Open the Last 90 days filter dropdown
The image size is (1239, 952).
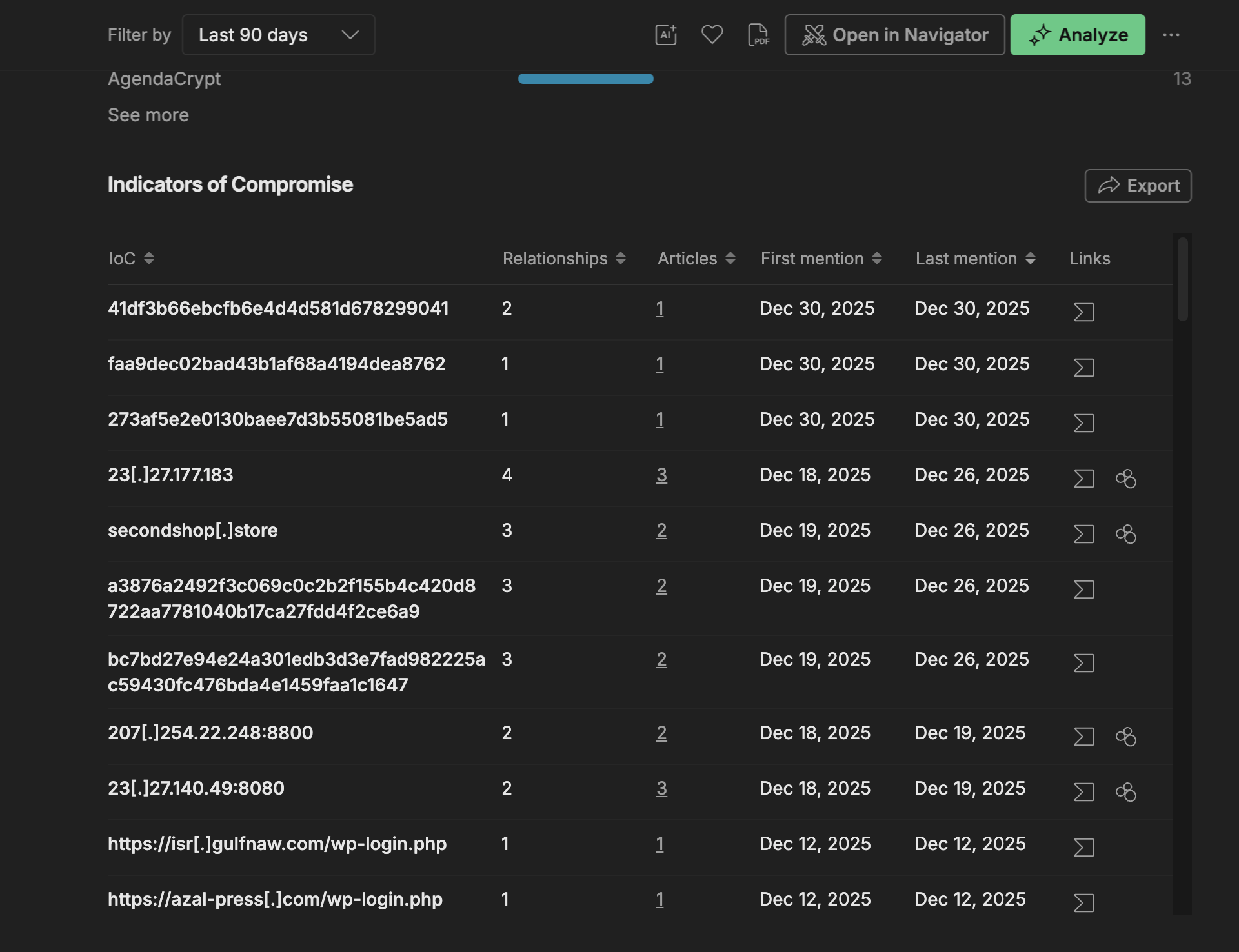point(278,35)
